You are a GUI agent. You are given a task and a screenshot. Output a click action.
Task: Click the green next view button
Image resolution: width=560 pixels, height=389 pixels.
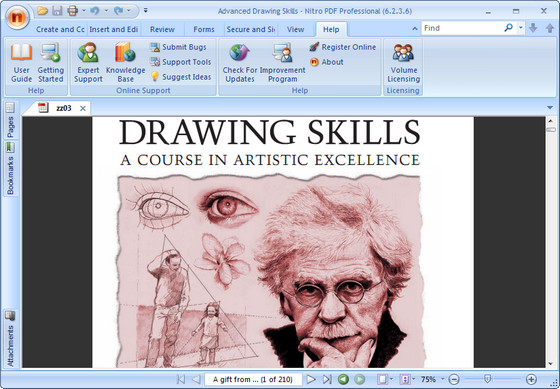(x=359, y=379)
